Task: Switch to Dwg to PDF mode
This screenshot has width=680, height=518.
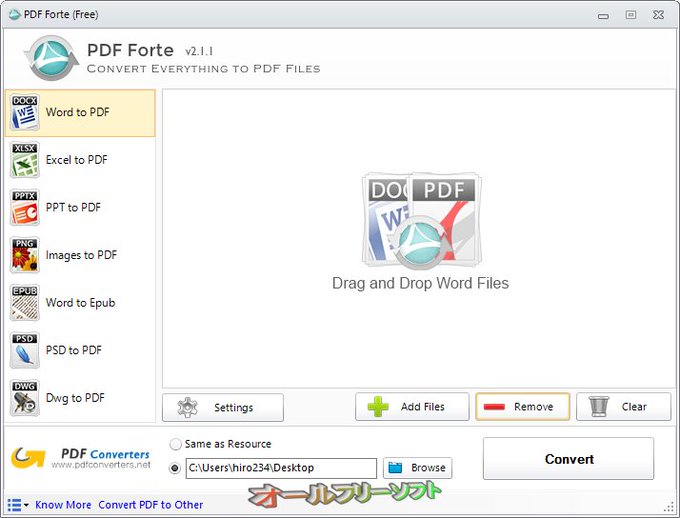Action: tap(80, 398)
